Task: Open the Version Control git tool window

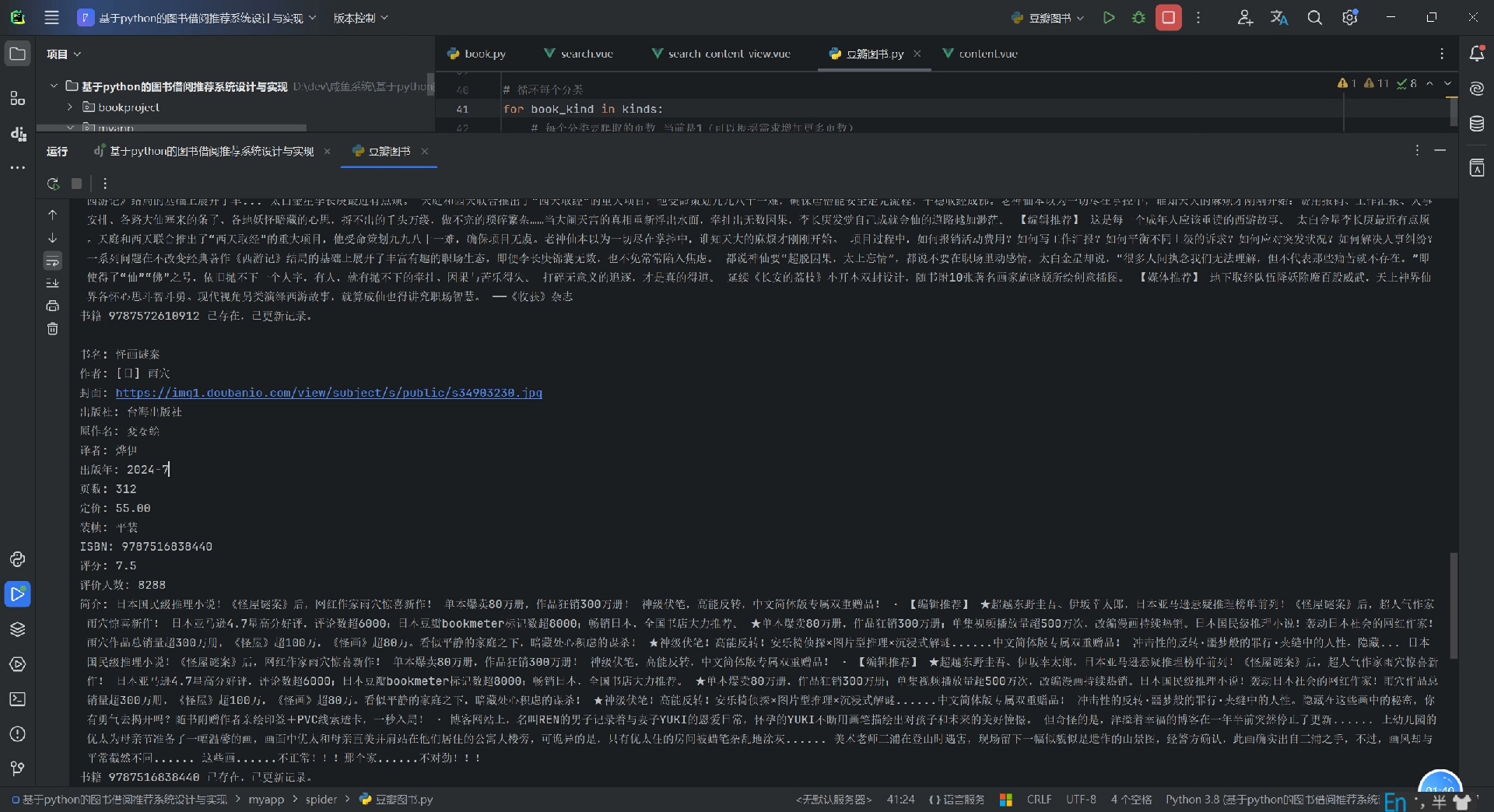Action: [17, 768]
